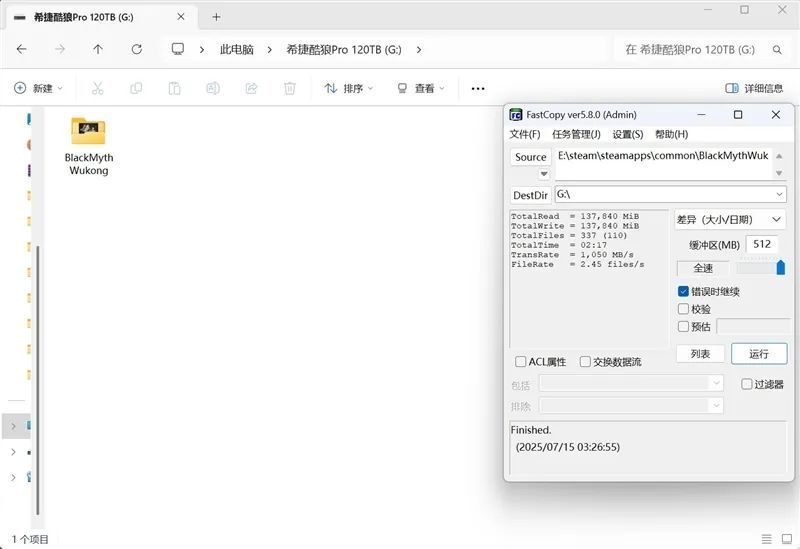Click the TransRate 1,050 MB/s line
The image size is (800, 549).
(x=572, y=255)
